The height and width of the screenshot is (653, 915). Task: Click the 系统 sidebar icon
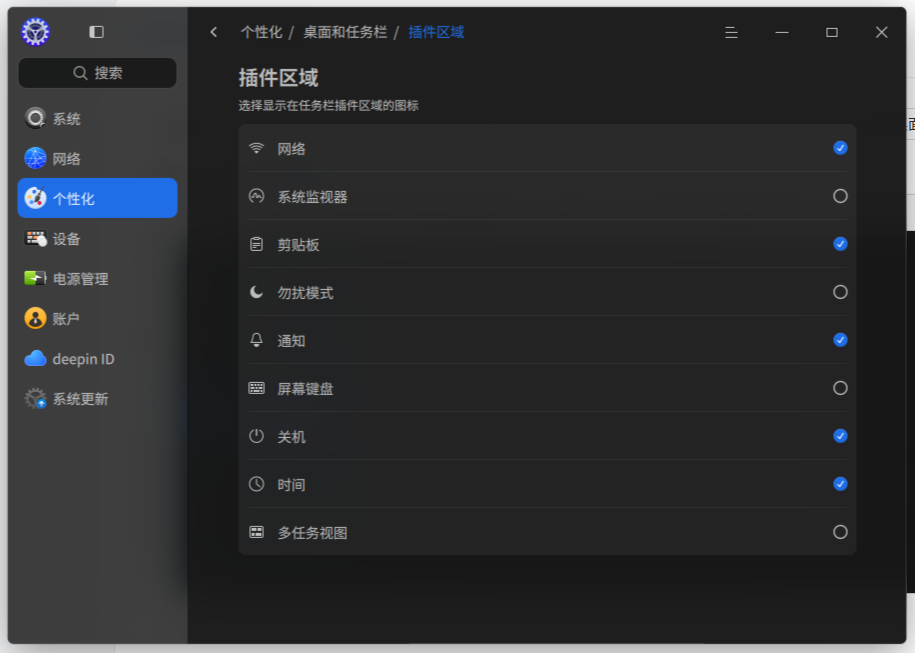pyautogui.click(x=35, y=118)
